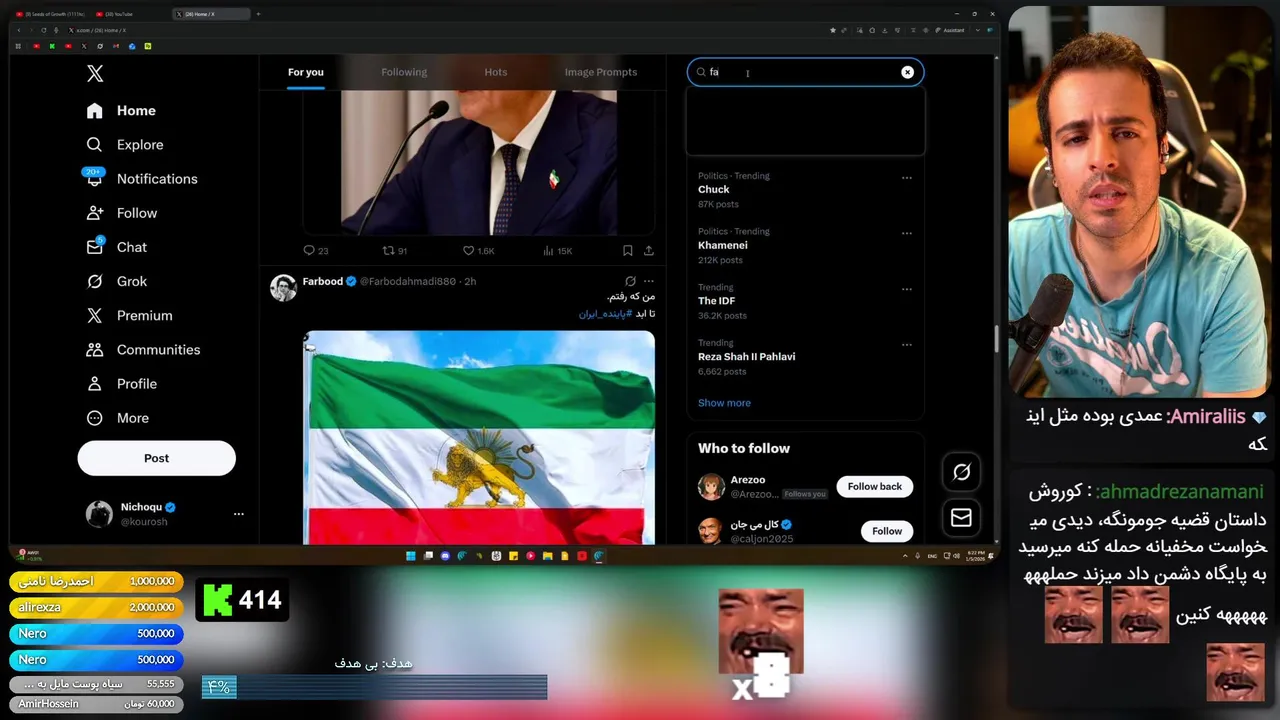Open the floating Grok button at right
This screenshot has height=720, width=1280.
coord(961,472)
